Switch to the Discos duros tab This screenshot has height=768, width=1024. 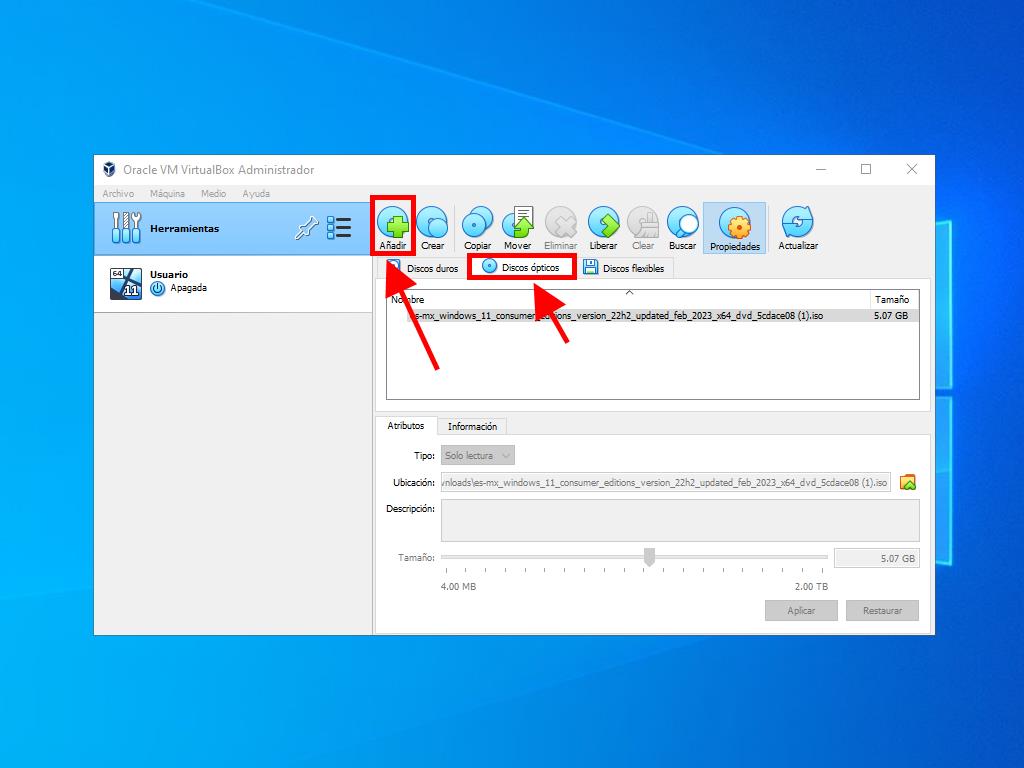click(x=423, y=268)
